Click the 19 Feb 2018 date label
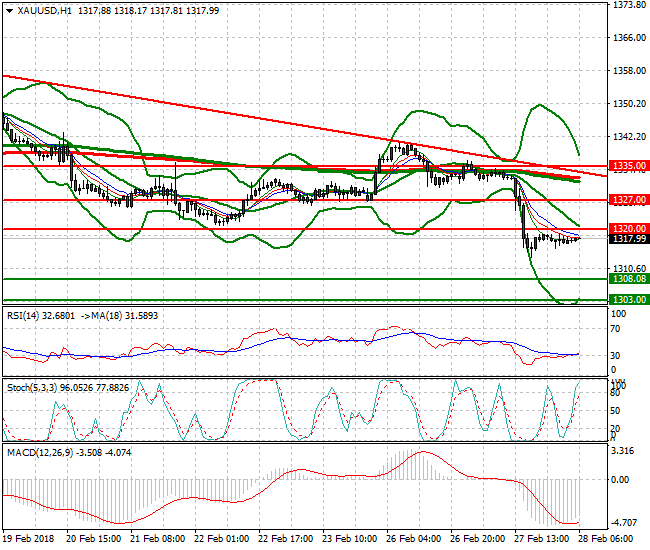The image size is (650, 550). click(x=30, y=538)
